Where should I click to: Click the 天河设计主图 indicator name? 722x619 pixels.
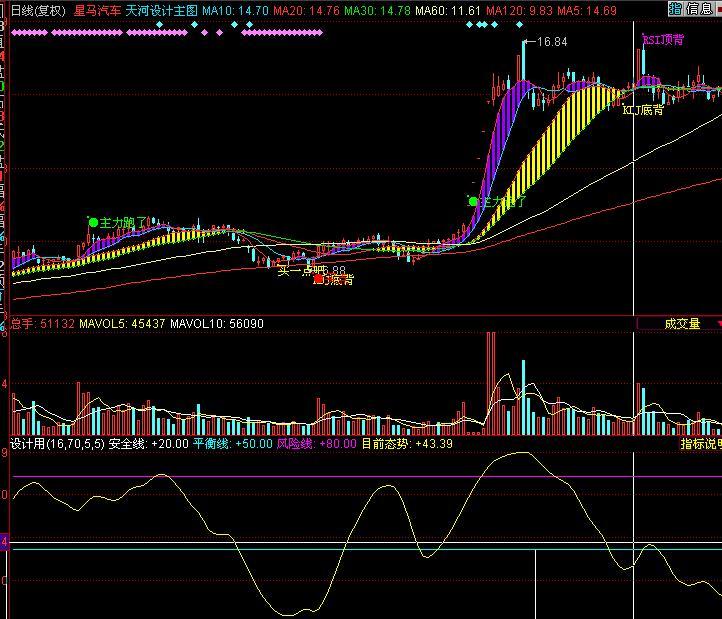point(161,10)
